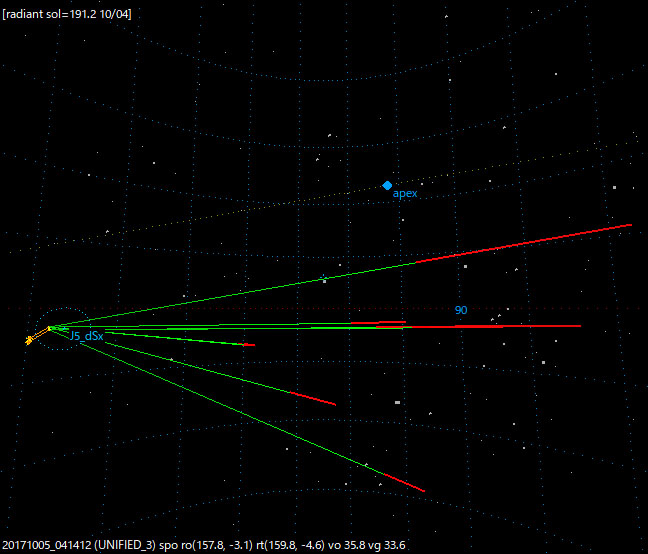Click the blue apex diamond marker

point(387,185)
